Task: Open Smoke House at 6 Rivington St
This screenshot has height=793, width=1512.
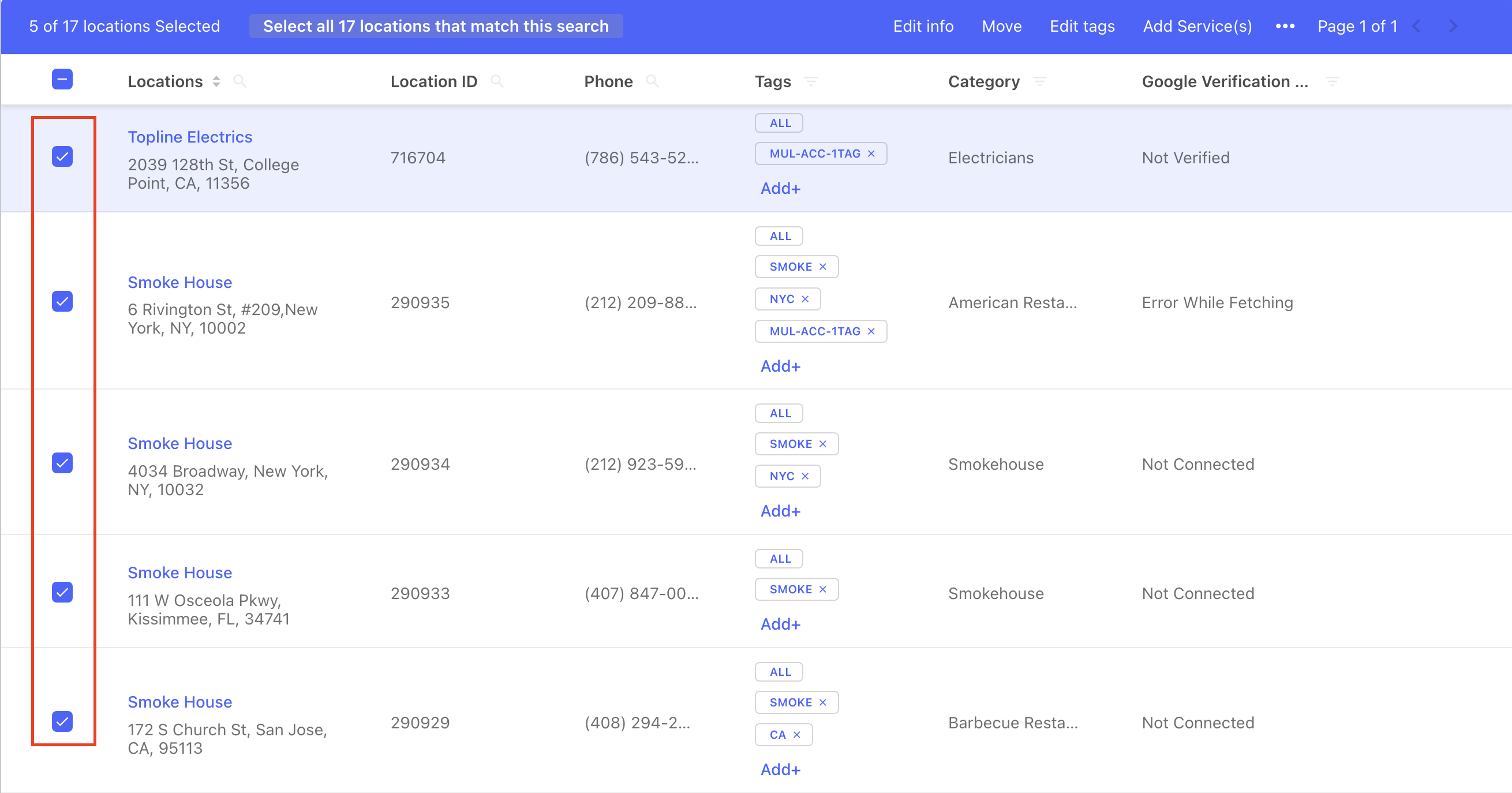Action: (x=179, y=283)
